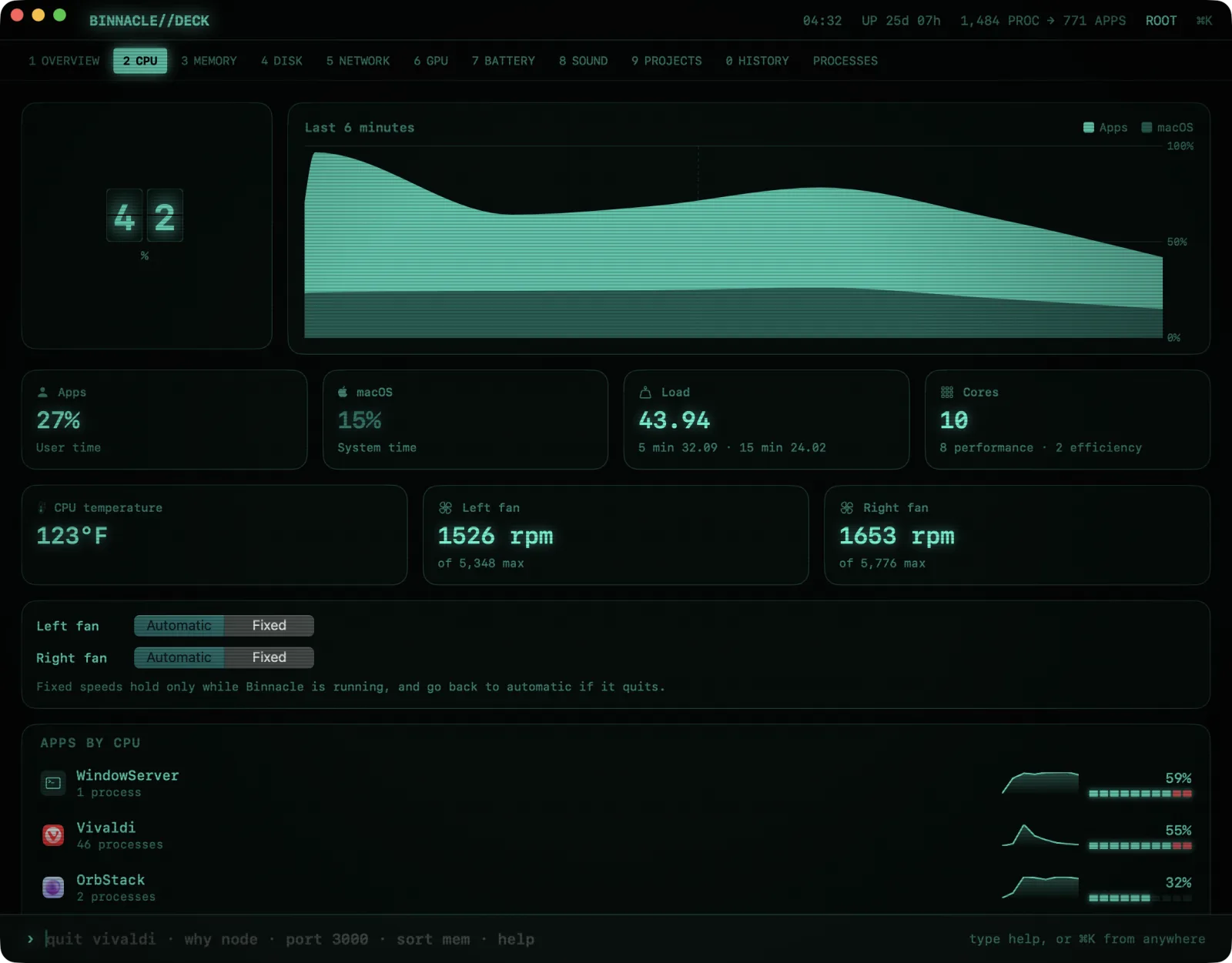Screen dimensions: 1232x963
Task: Click the 'UP 25d 07h' uptime text
Action: (x=901, y=21)
